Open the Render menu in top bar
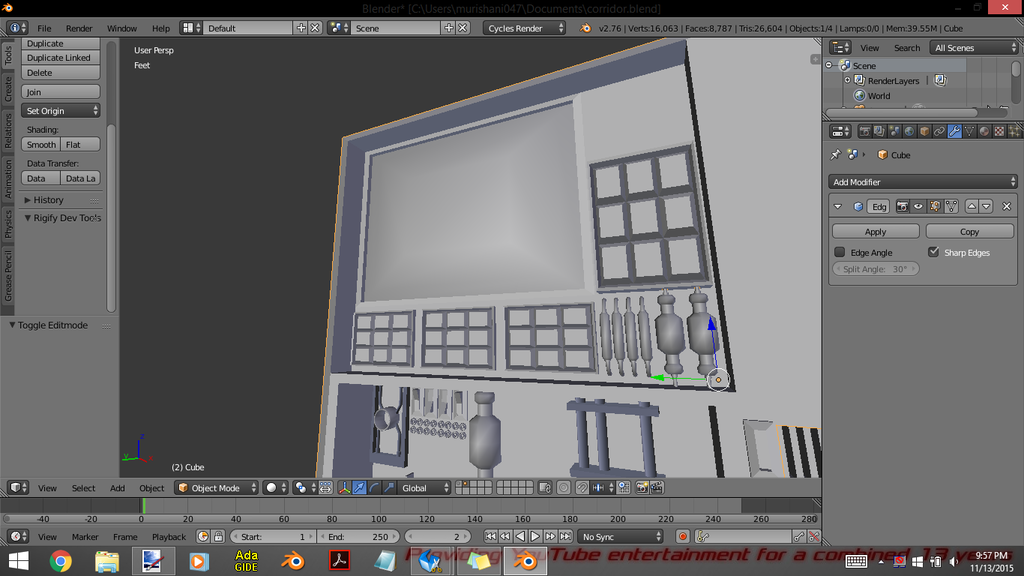This screenshot has width=1024, height=576. [79, 28]
